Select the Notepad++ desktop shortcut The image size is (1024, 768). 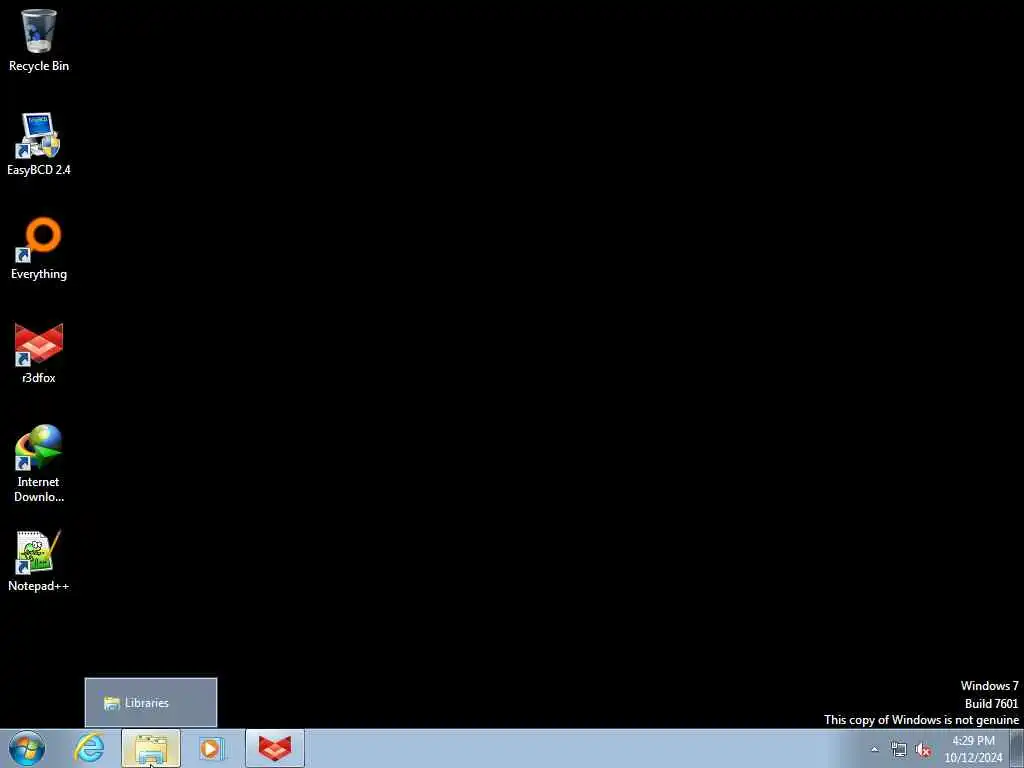39,560
